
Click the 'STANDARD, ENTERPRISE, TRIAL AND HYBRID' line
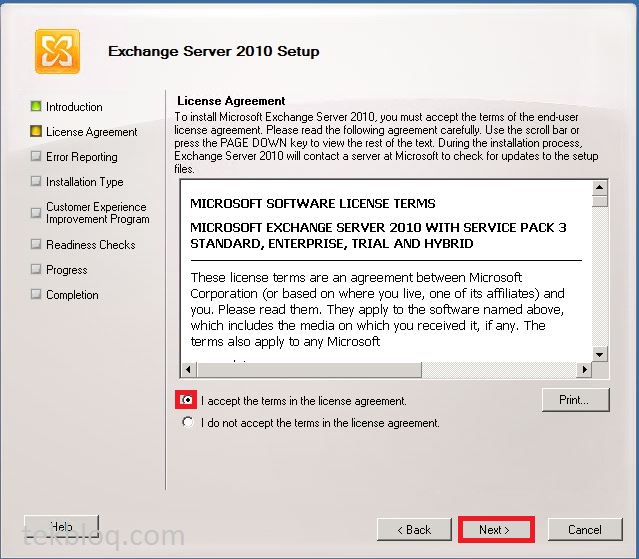click(x=332, y=244)
